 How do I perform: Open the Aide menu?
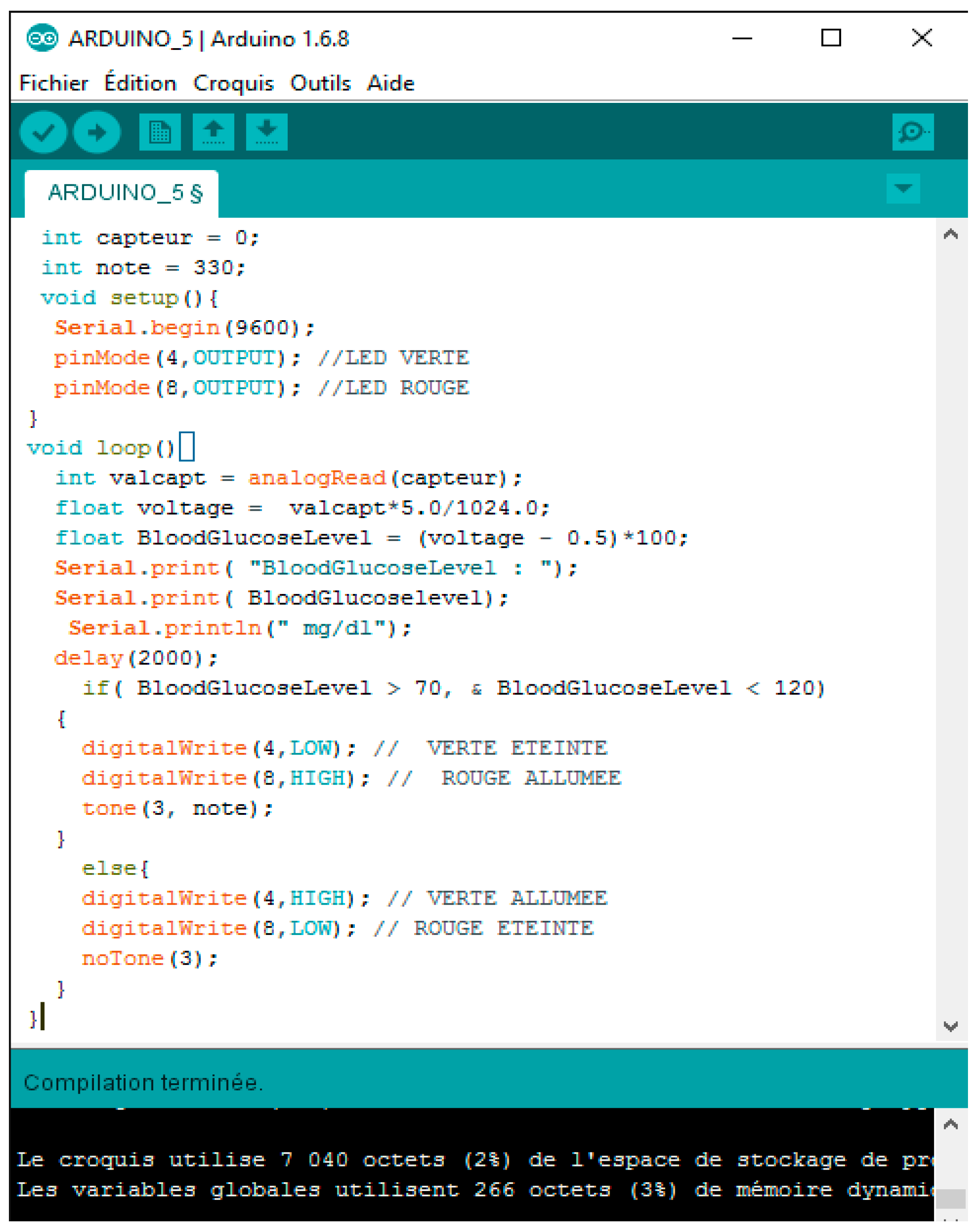(390, 83)
